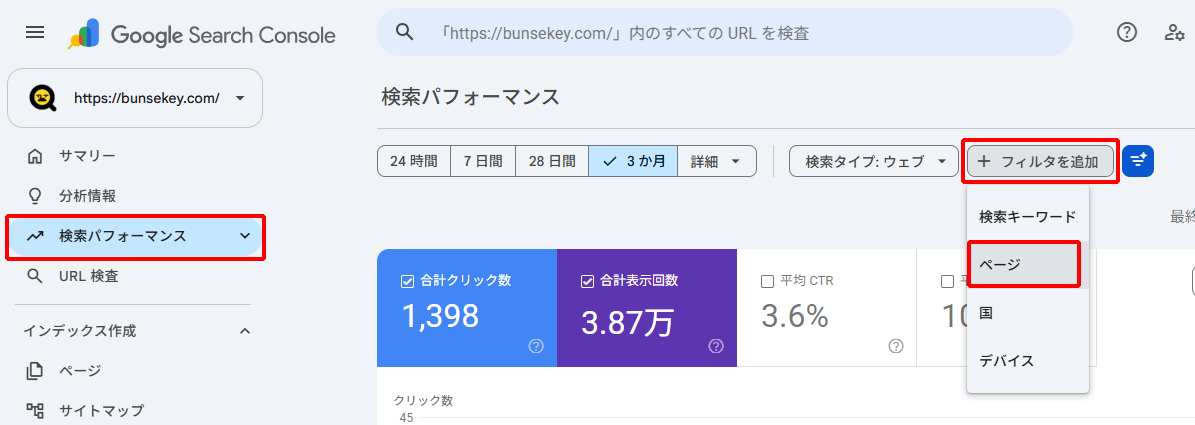Open help icon on 合計クリック数 card
The image size is (1195, 425).
tap(536, 347)
